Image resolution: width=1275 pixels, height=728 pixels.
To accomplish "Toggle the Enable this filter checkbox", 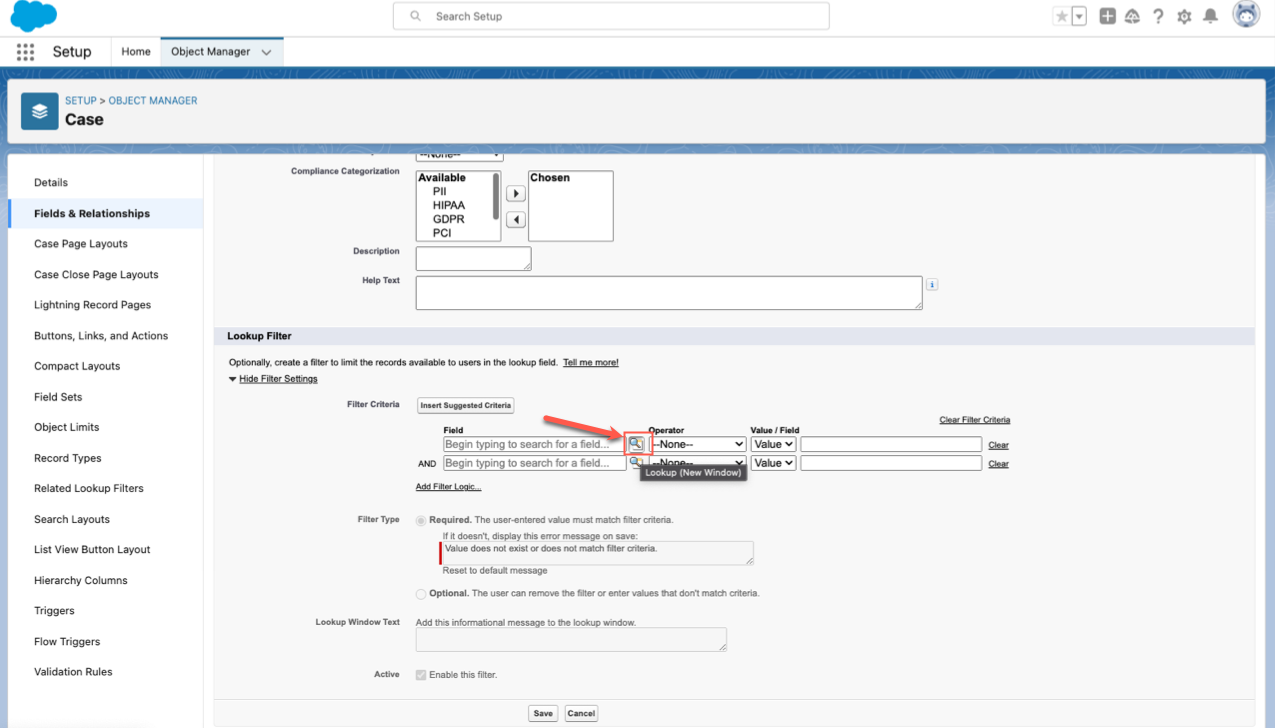I will click(x=421, y=675).
